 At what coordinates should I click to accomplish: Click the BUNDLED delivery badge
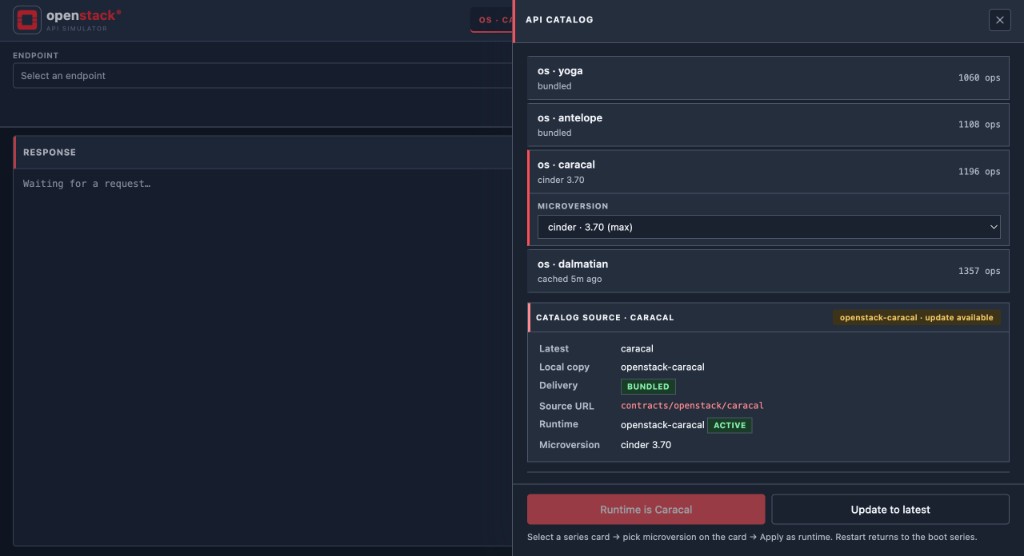[648, 387]
